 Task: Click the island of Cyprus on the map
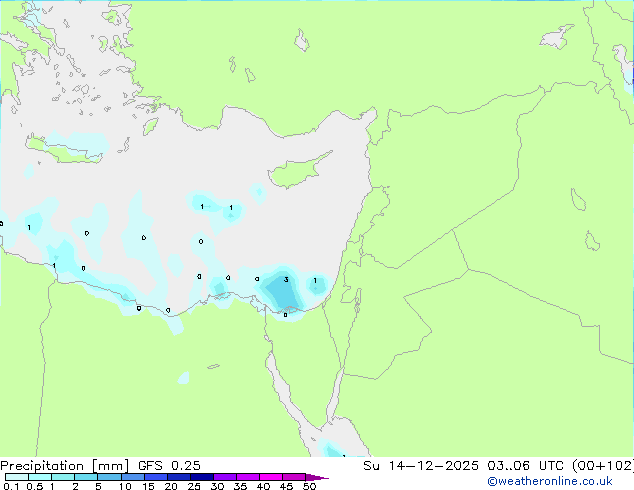299,170
